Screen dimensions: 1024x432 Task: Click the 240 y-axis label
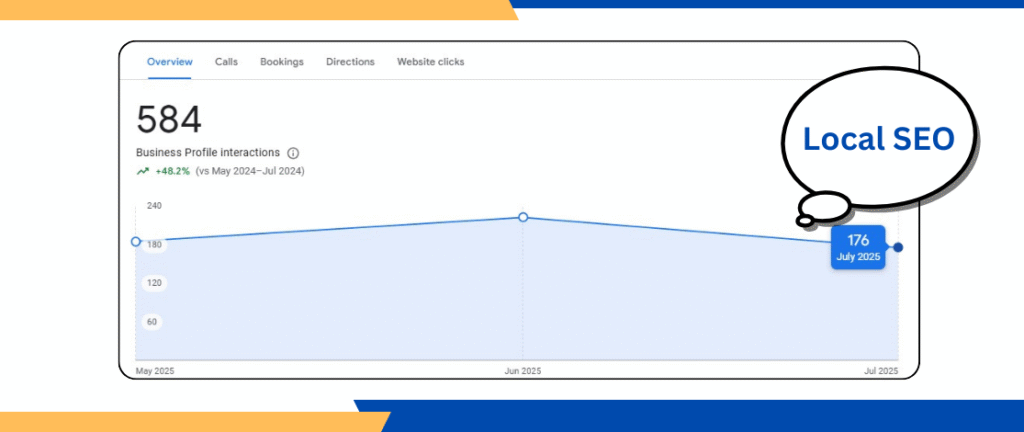pos(154,205)
